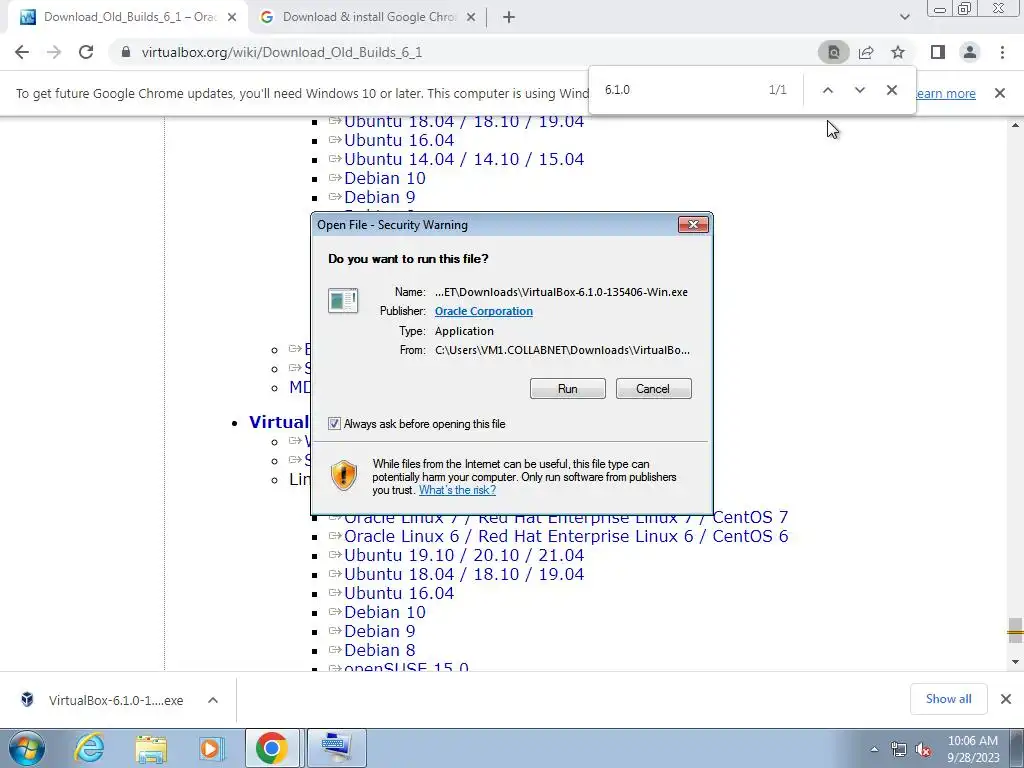This screenshot has height=768, width=1024.
Task: Switch to Download & install Google Chrome tab
Action: (x=369, y=18)
